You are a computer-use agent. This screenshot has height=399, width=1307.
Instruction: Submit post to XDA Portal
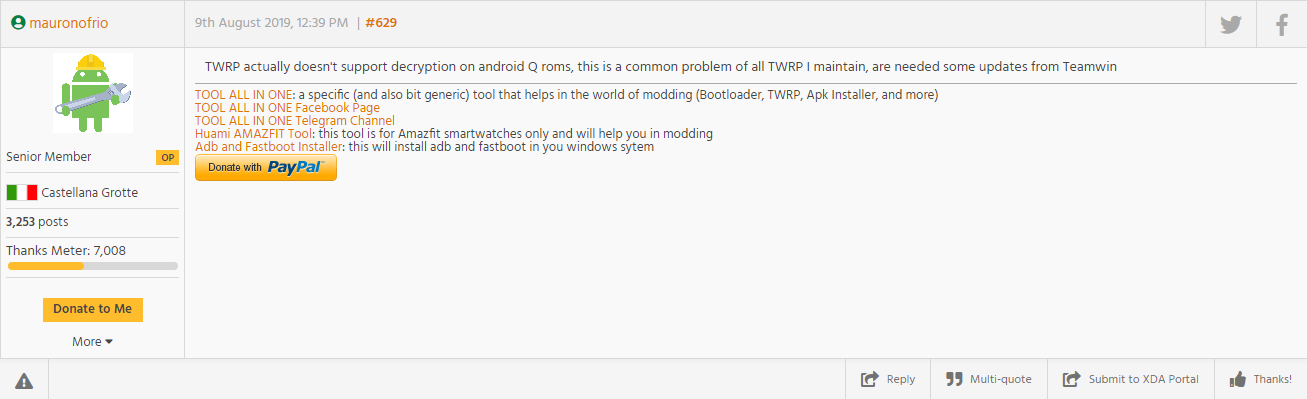tap(1131, 379)
